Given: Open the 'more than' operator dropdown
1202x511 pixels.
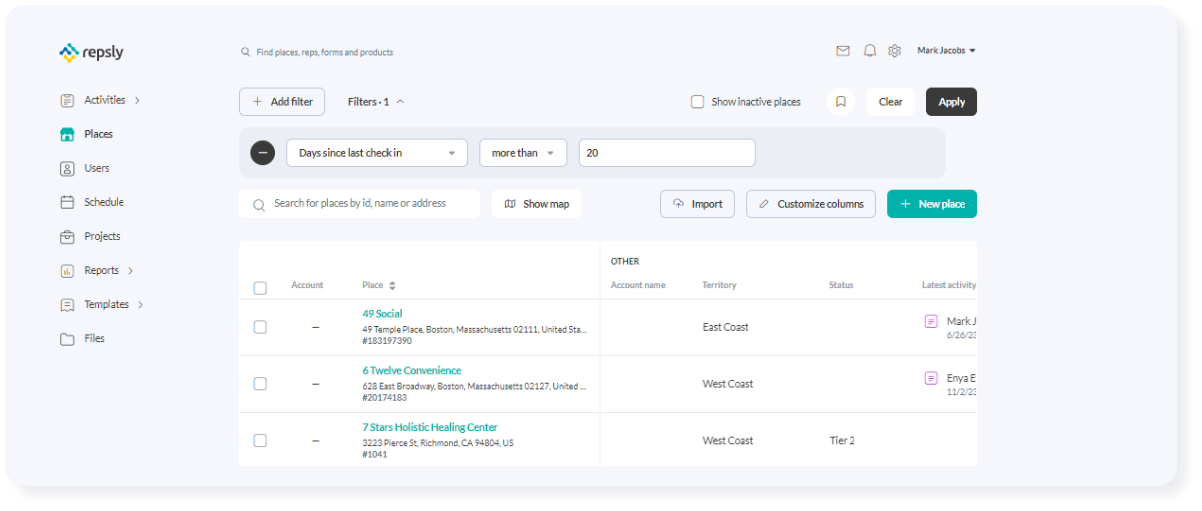Looking at the screenshot, I should (523, 153).
